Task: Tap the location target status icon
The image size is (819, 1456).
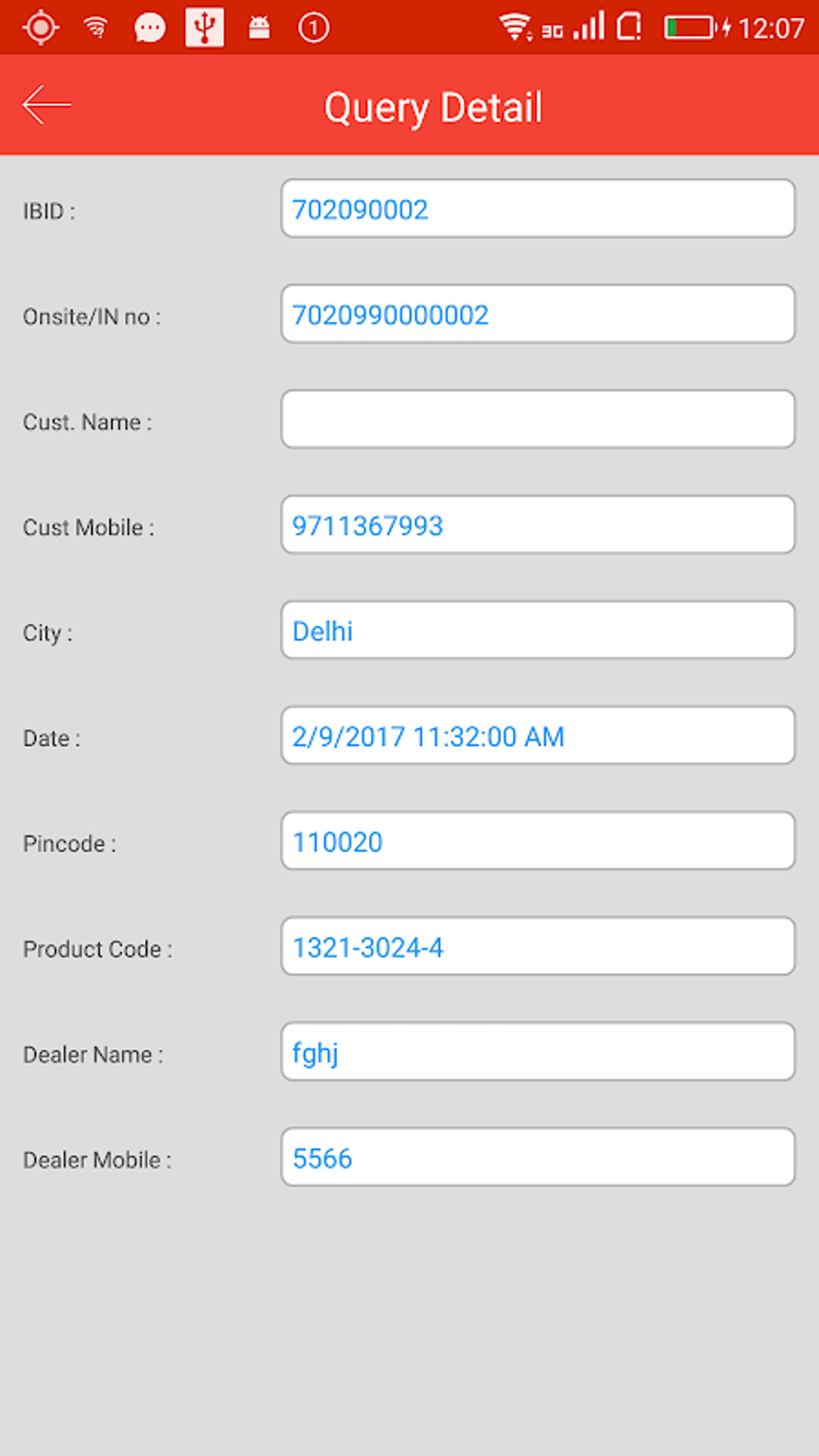Action: click(41, 28)
